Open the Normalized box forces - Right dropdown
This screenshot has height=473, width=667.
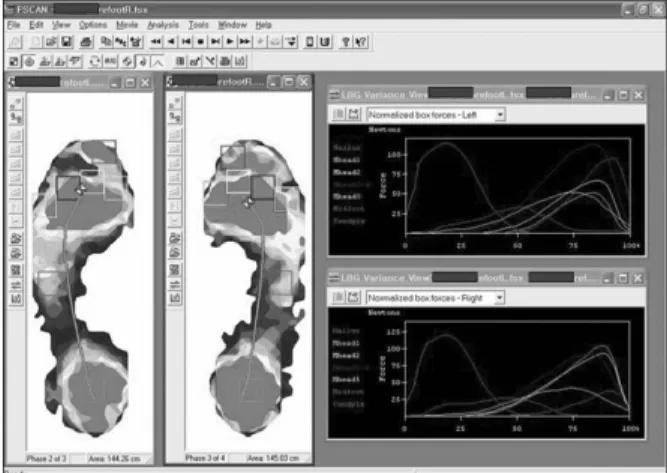(x=499, y=298)
